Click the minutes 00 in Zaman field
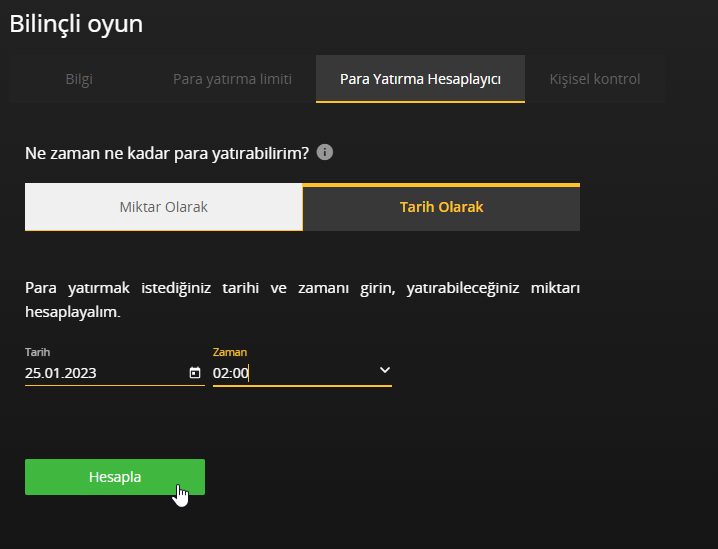 point(240,373)
